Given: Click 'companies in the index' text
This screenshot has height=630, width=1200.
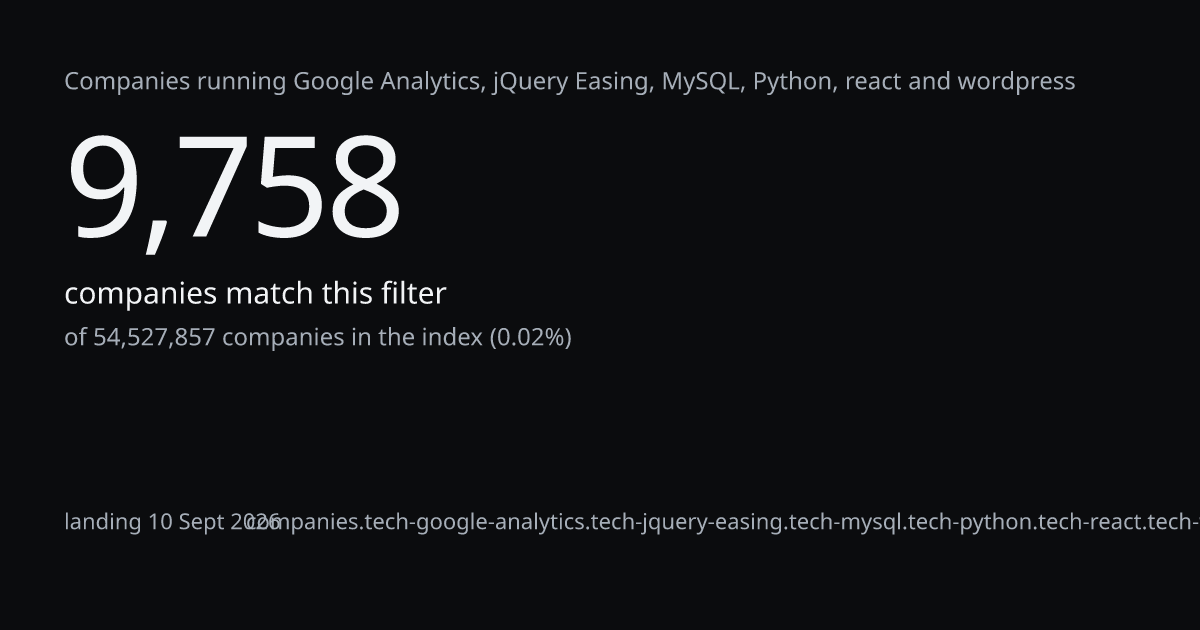Looking at the screenshot, I should pos(352,338).
